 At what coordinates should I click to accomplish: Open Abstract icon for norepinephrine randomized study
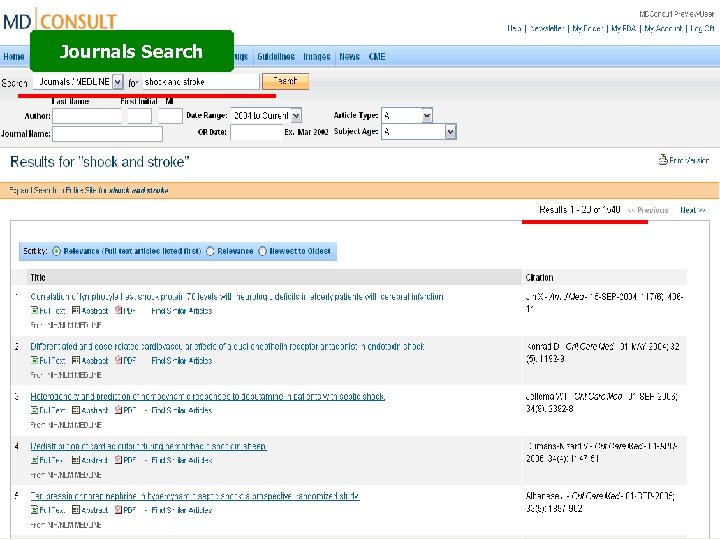coord(76,510)
